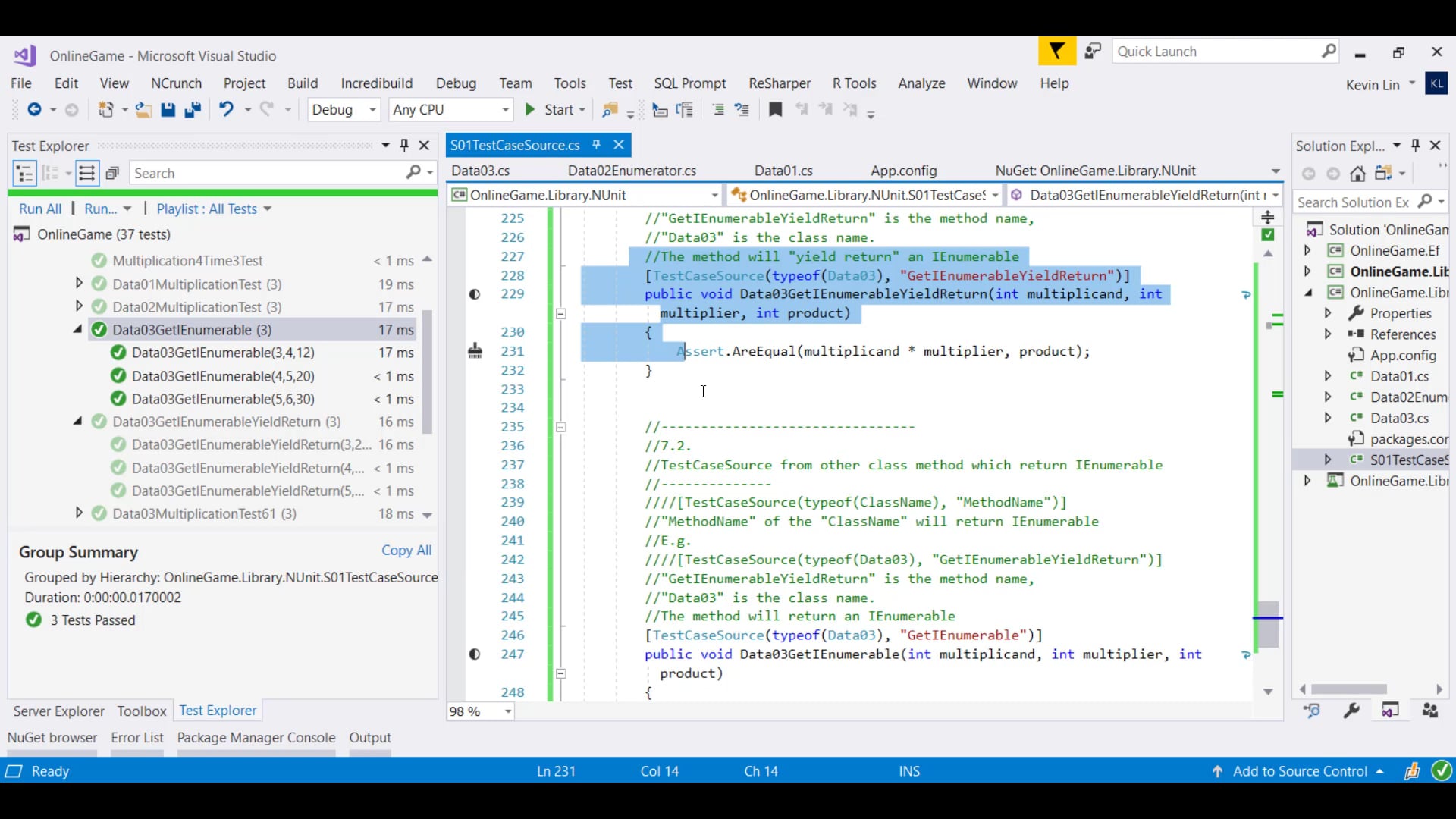Open the ReSharper menu
This screenshot has width=1456, height=819.
pyautogui.click(x=779, y=83)
